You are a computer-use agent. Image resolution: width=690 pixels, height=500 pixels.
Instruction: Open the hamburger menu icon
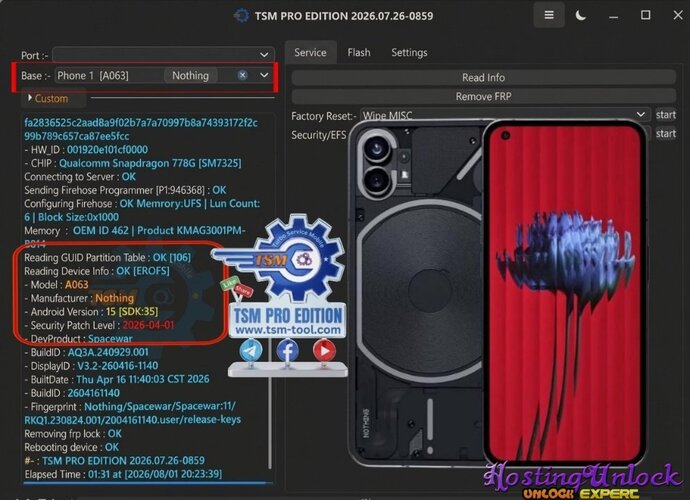point(549,15)
